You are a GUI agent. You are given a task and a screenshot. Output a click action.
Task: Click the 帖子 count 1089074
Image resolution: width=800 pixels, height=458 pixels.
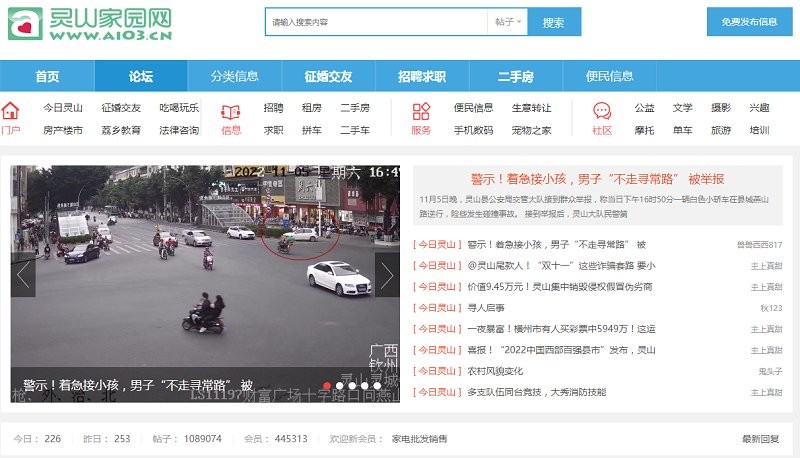click(x=203, y=439)
